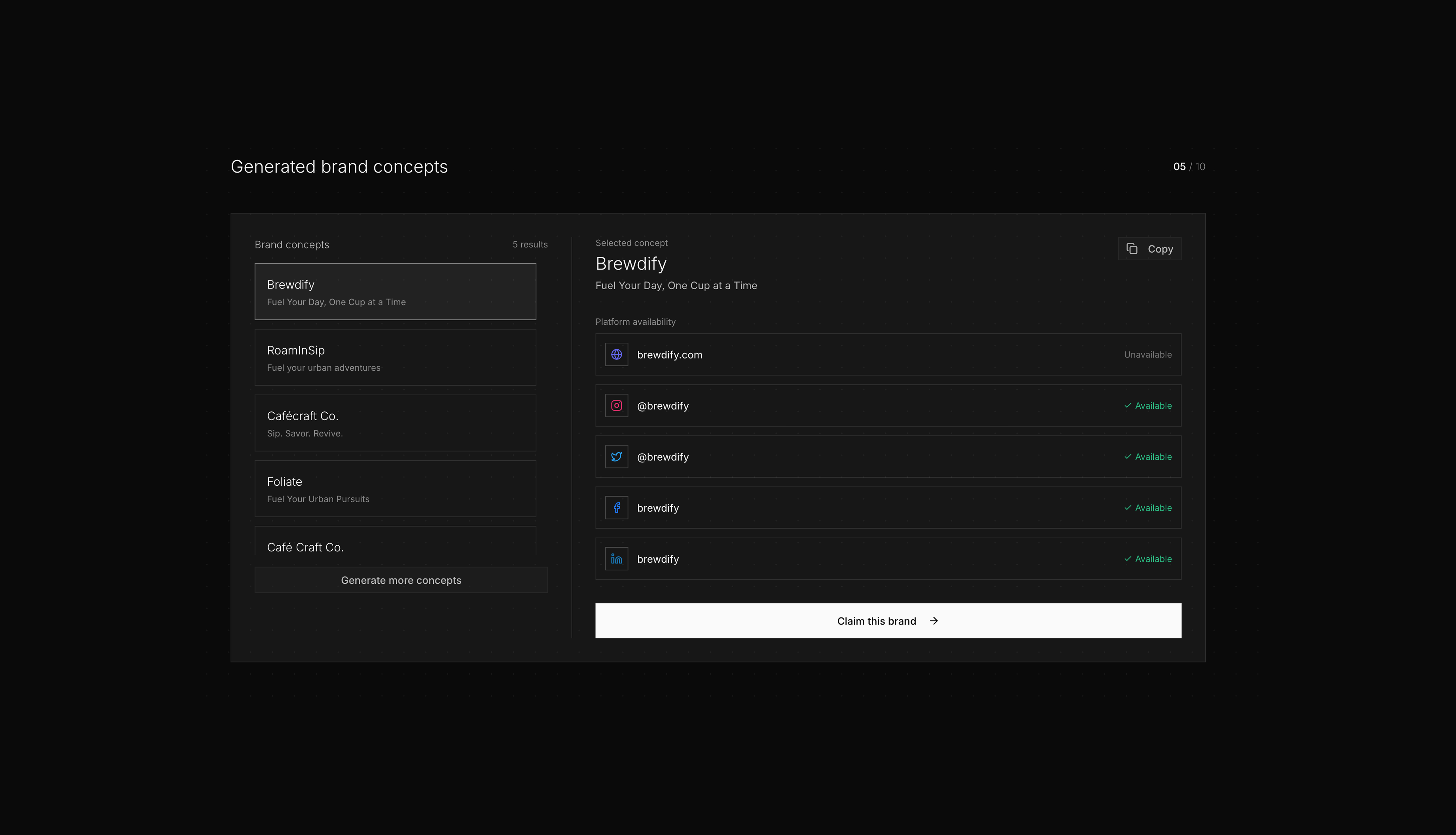This screenshot has height=835, width=1456.
Task: Copy the selected concept
Action: (1149, 249)
